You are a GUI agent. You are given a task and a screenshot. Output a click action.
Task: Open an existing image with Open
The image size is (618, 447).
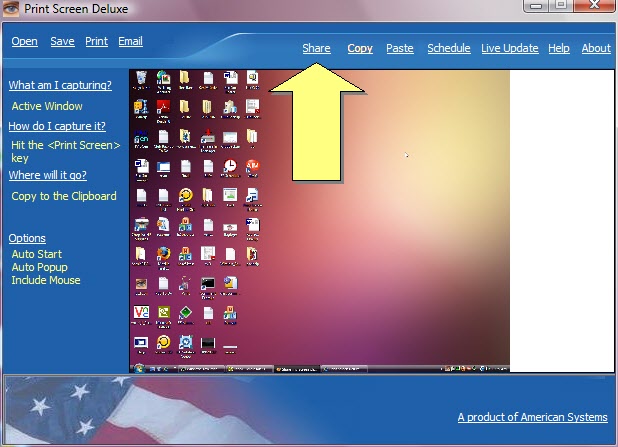pyautogui.click(x=24, y=41)
